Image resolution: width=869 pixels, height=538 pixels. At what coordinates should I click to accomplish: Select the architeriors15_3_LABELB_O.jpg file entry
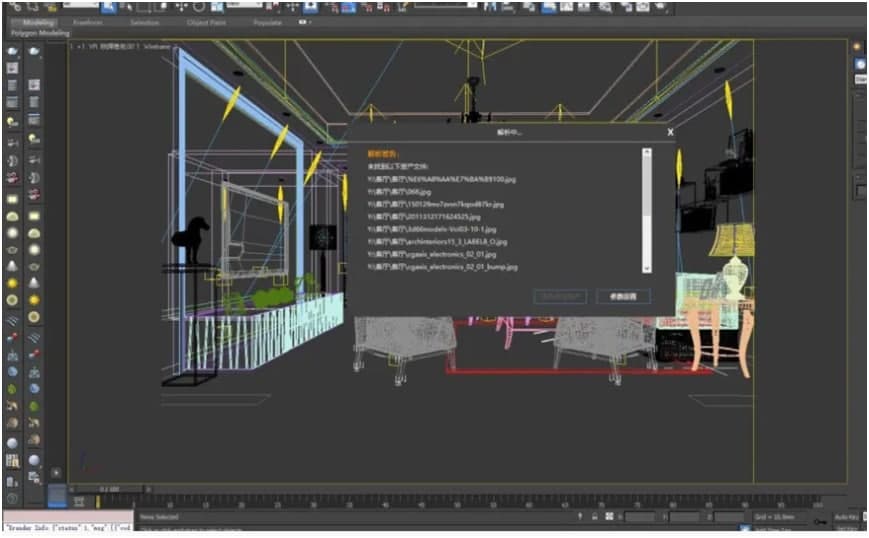438,242
